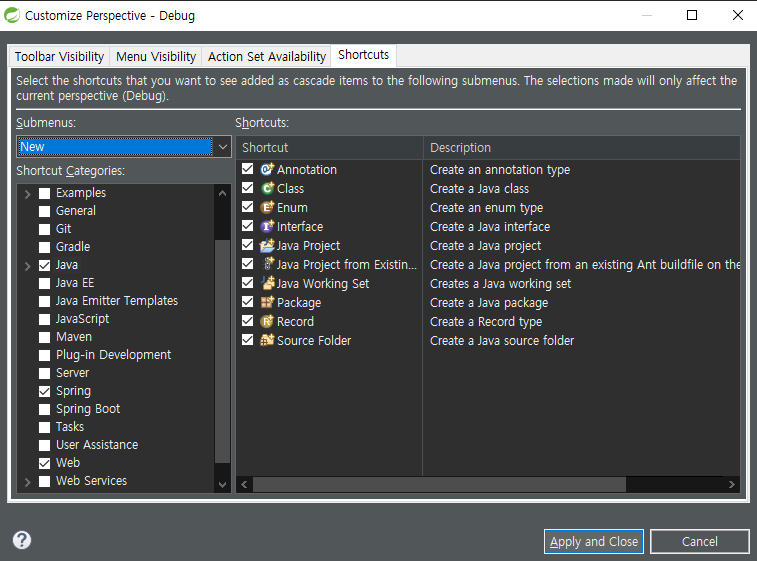The image size is (757, 561).
Task: Expand the Web Services tree node
Action: coord(28,481)
